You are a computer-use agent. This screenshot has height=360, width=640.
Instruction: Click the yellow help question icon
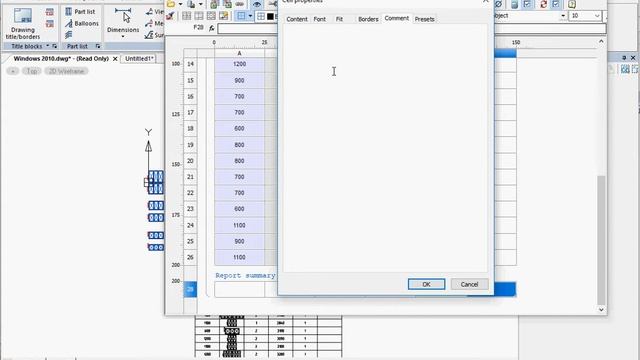coord(572,4)
